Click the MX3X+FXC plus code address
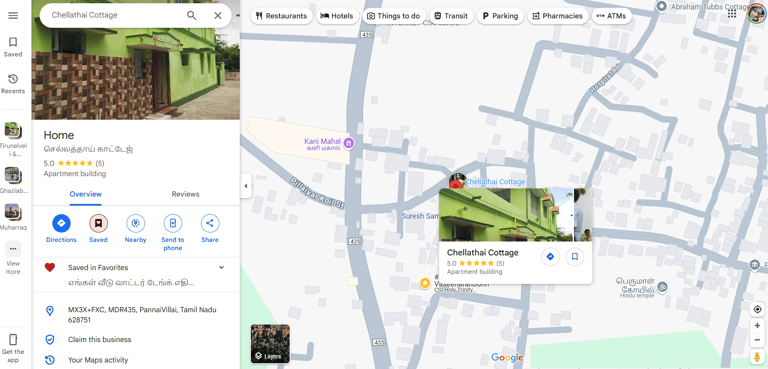The height and width of the screenshot is (369, 768). (x=142, y=315)
